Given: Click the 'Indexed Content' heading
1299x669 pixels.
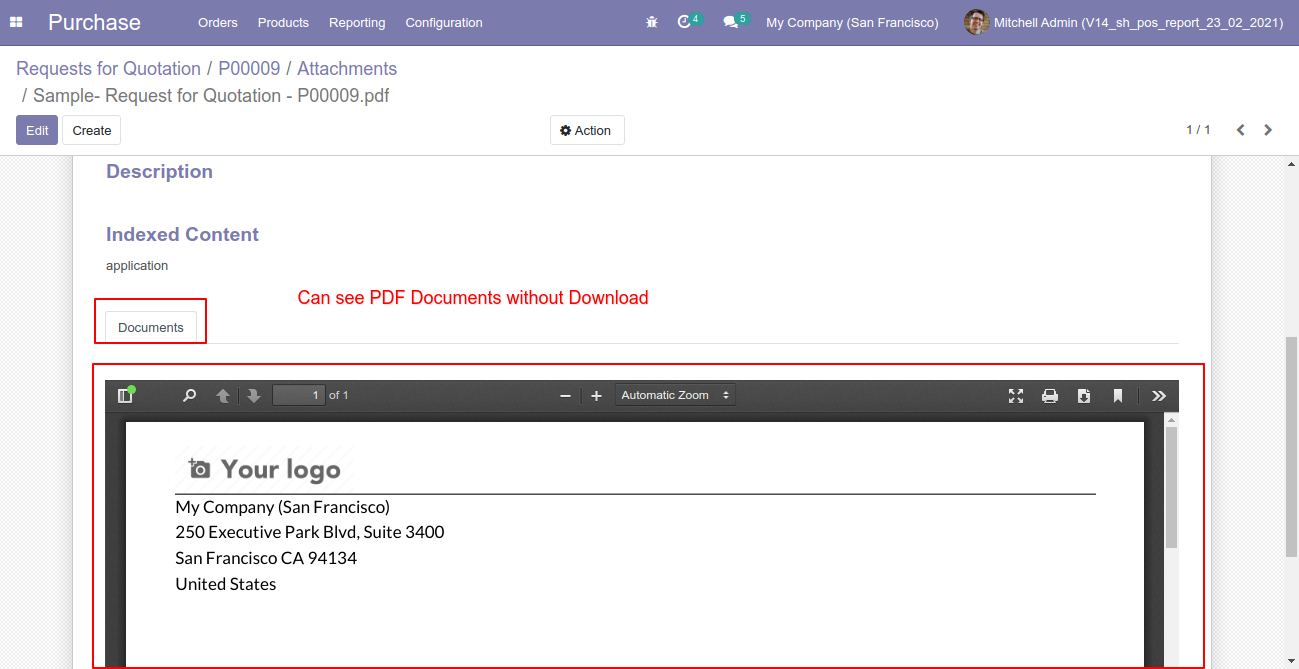Looking at the screenshot, I should [x=182, y=234].
